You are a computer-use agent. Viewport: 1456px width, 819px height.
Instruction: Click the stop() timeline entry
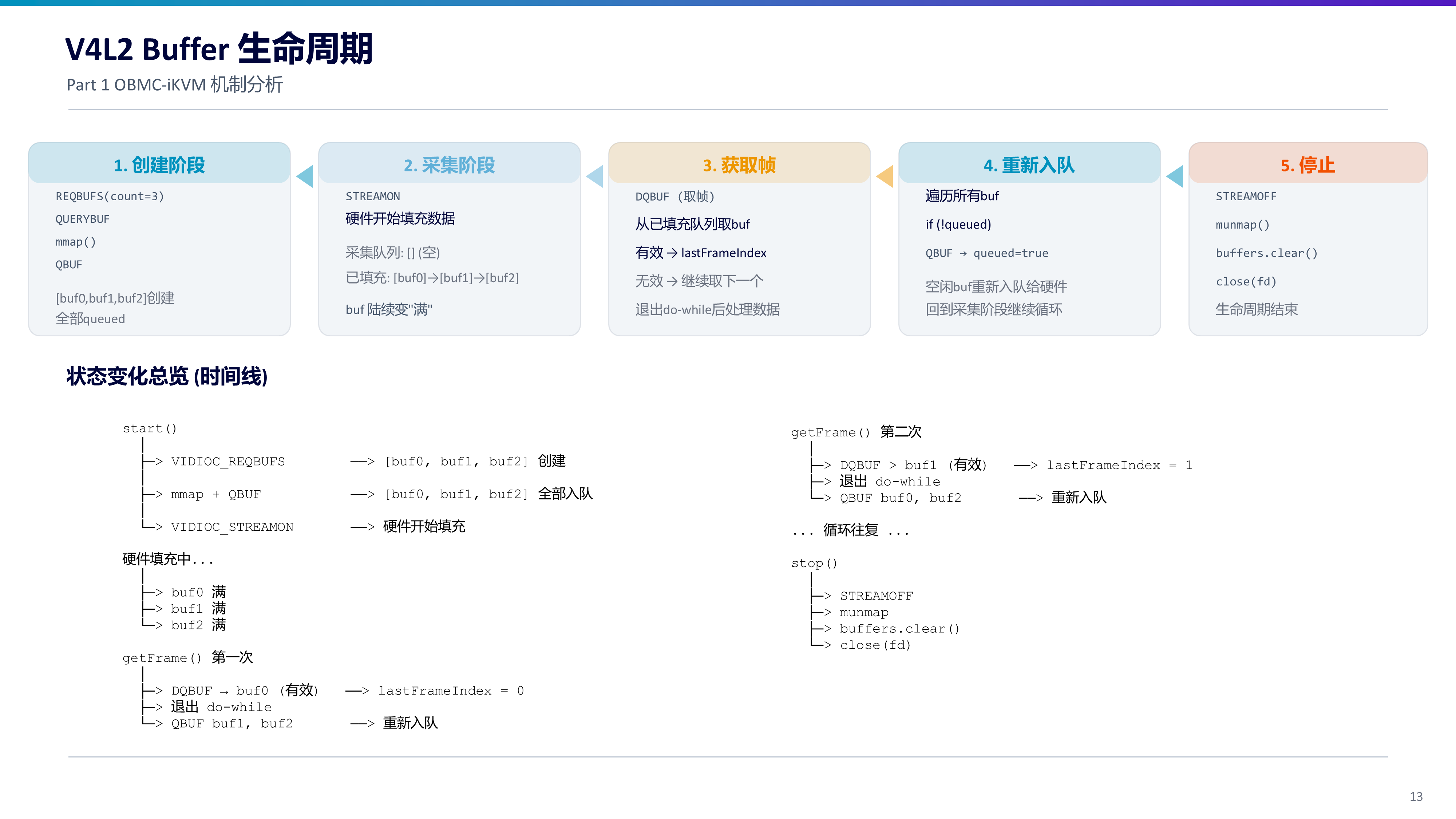click(815, 563)
